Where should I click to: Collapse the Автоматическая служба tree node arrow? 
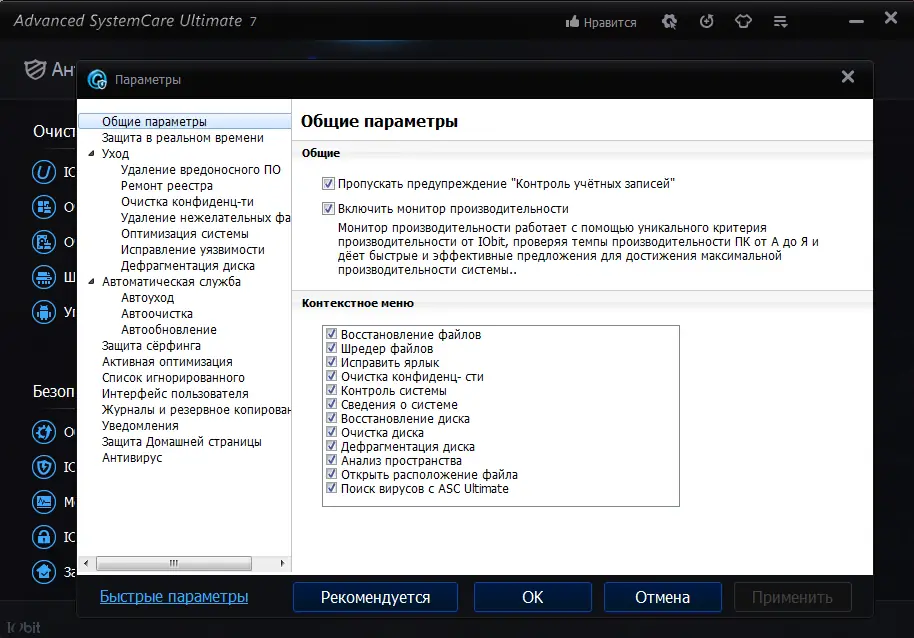coord(92,282)
